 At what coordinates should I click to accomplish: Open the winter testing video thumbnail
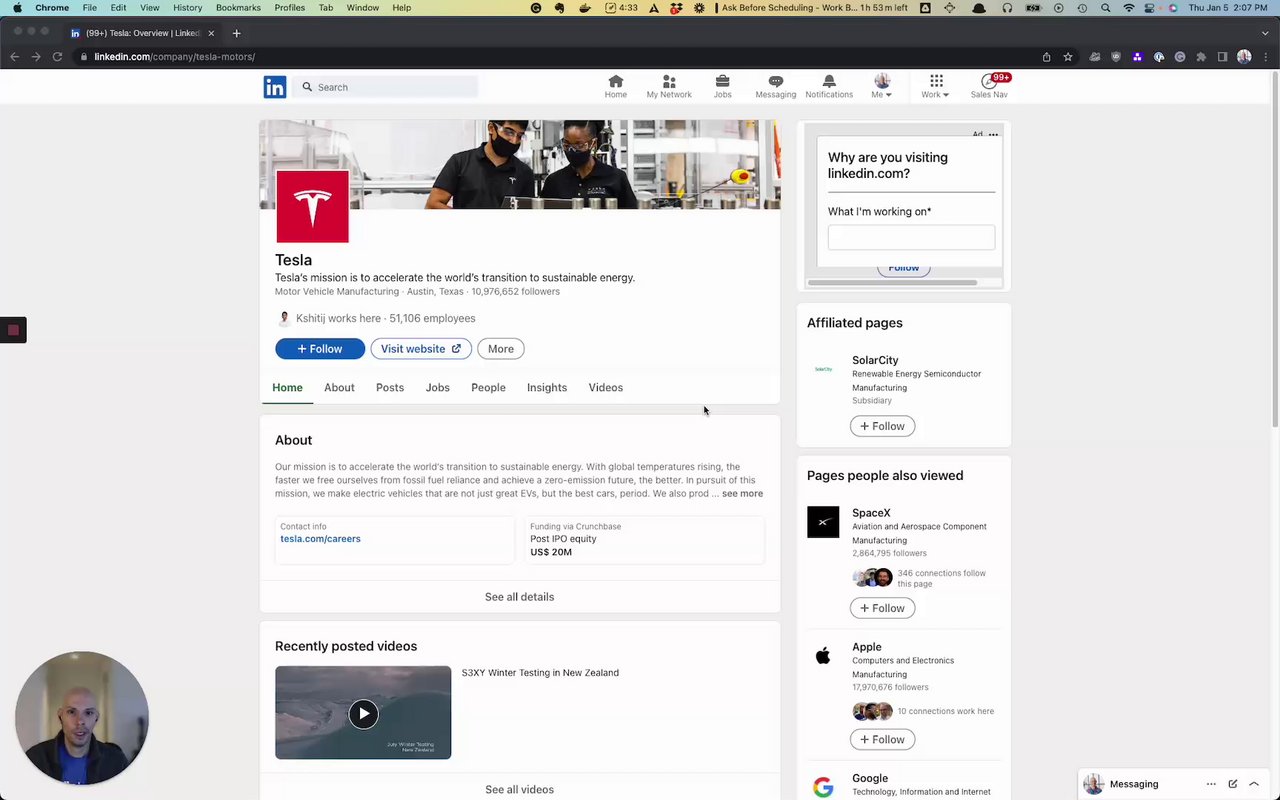pyautogui.click(x=363, y=713)
